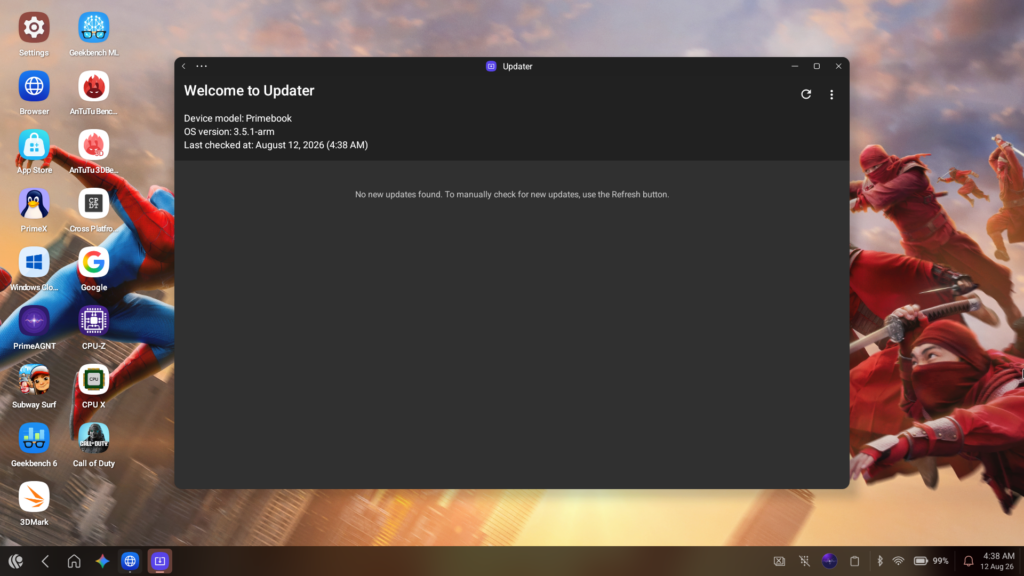The width and height of the screenshot is (1024, 576).
Task: Open Bluetooth settings from the tray
Action: click(880, 561)
